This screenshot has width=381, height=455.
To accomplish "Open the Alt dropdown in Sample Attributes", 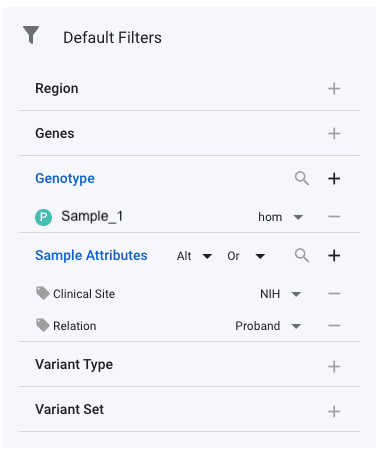I will point(194,256).
